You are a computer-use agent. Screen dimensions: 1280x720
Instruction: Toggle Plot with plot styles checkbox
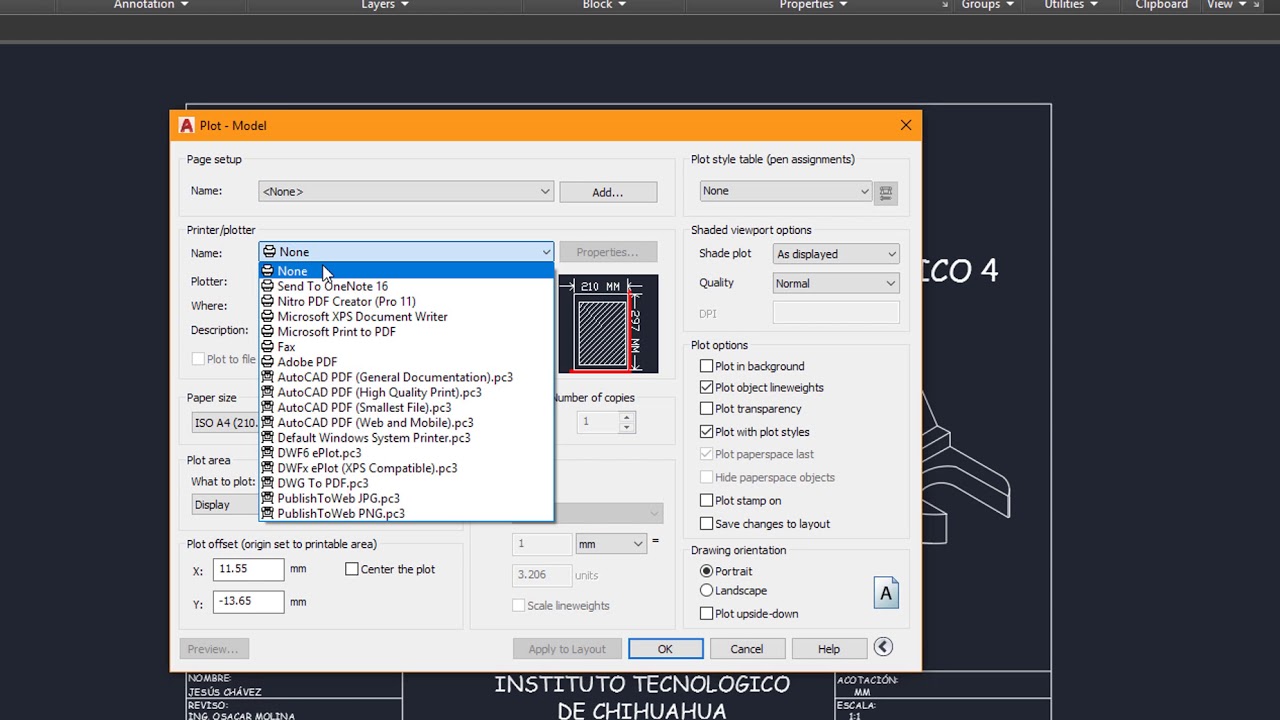pos(707,431)
